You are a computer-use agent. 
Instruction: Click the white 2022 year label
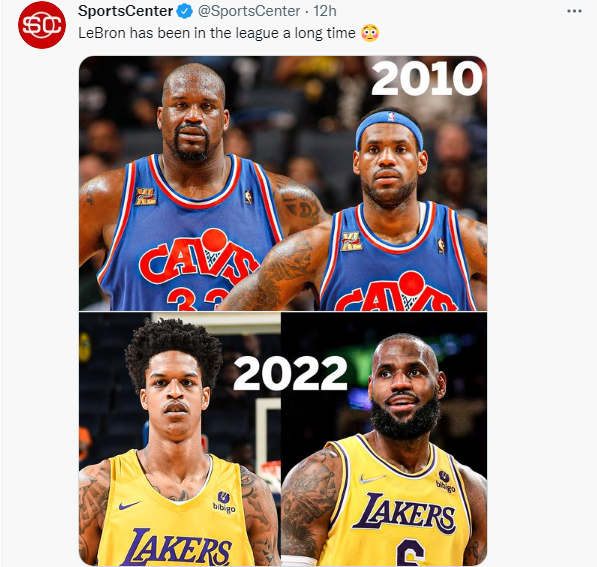tap(290, 374)
